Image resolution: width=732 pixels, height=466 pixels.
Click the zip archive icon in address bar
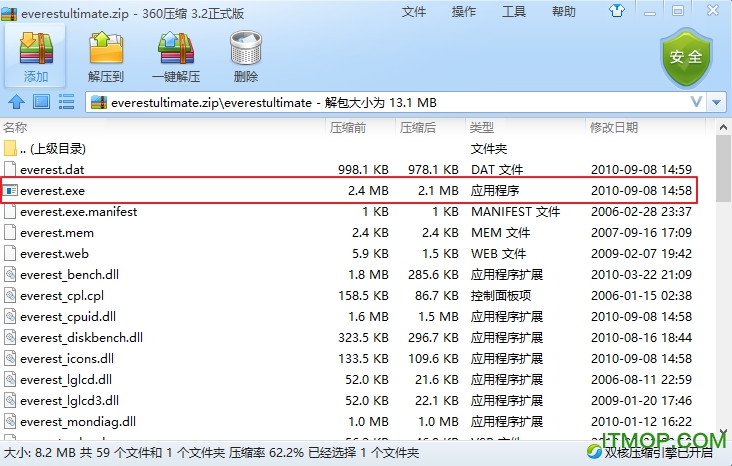[99, 102]
